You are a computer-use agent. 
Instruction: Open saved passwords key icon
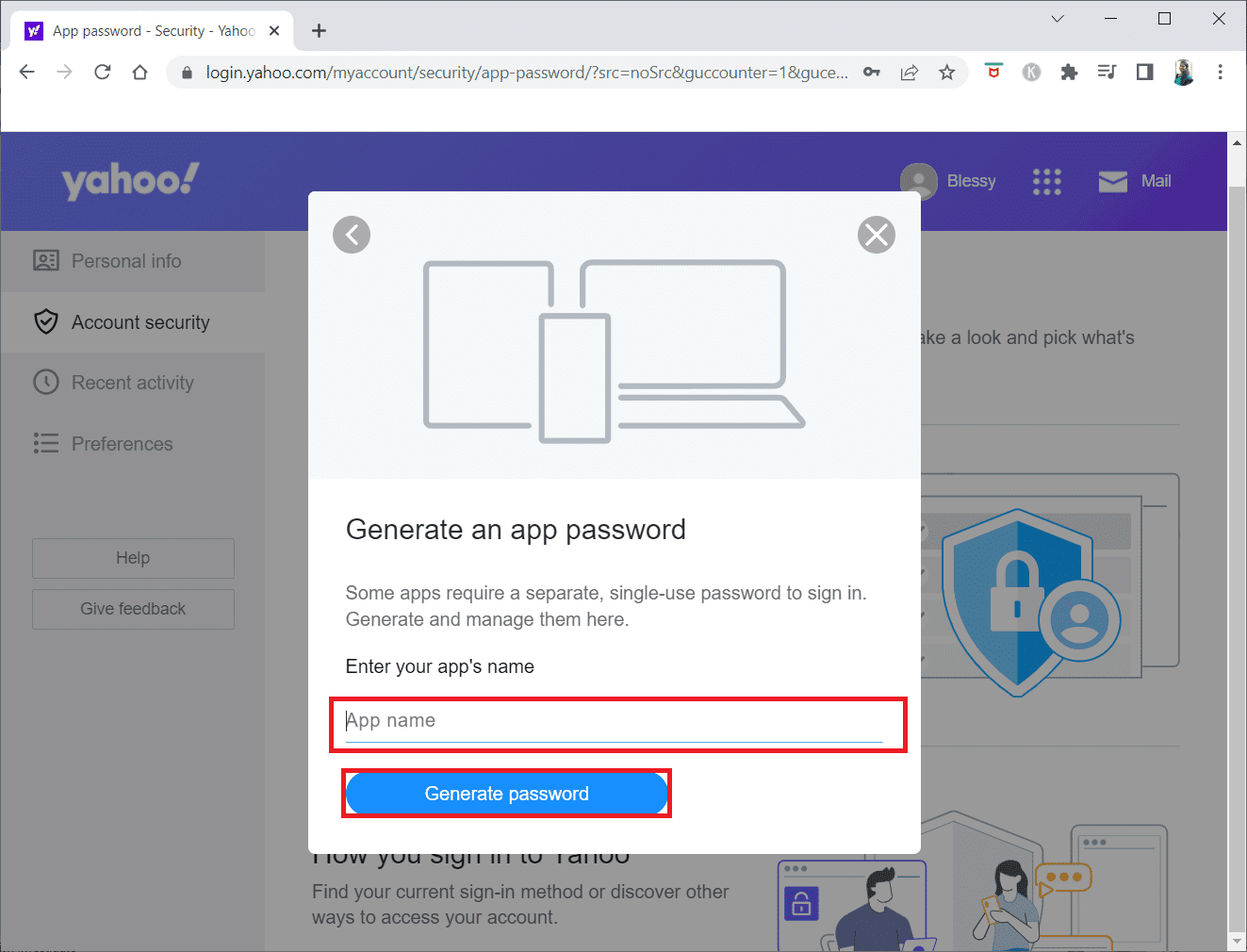point(872,72)
